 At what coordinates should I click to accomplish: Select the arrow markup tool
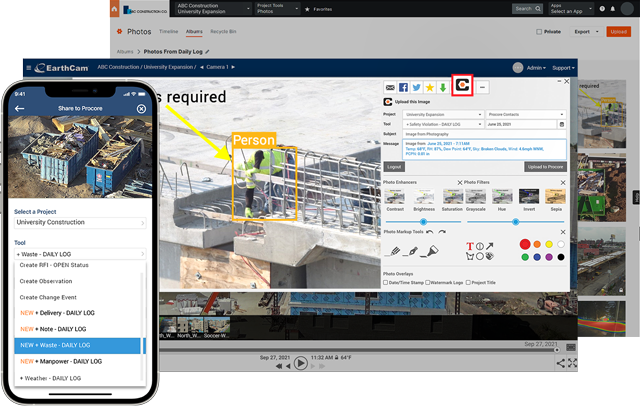click(x=489, y=246)
